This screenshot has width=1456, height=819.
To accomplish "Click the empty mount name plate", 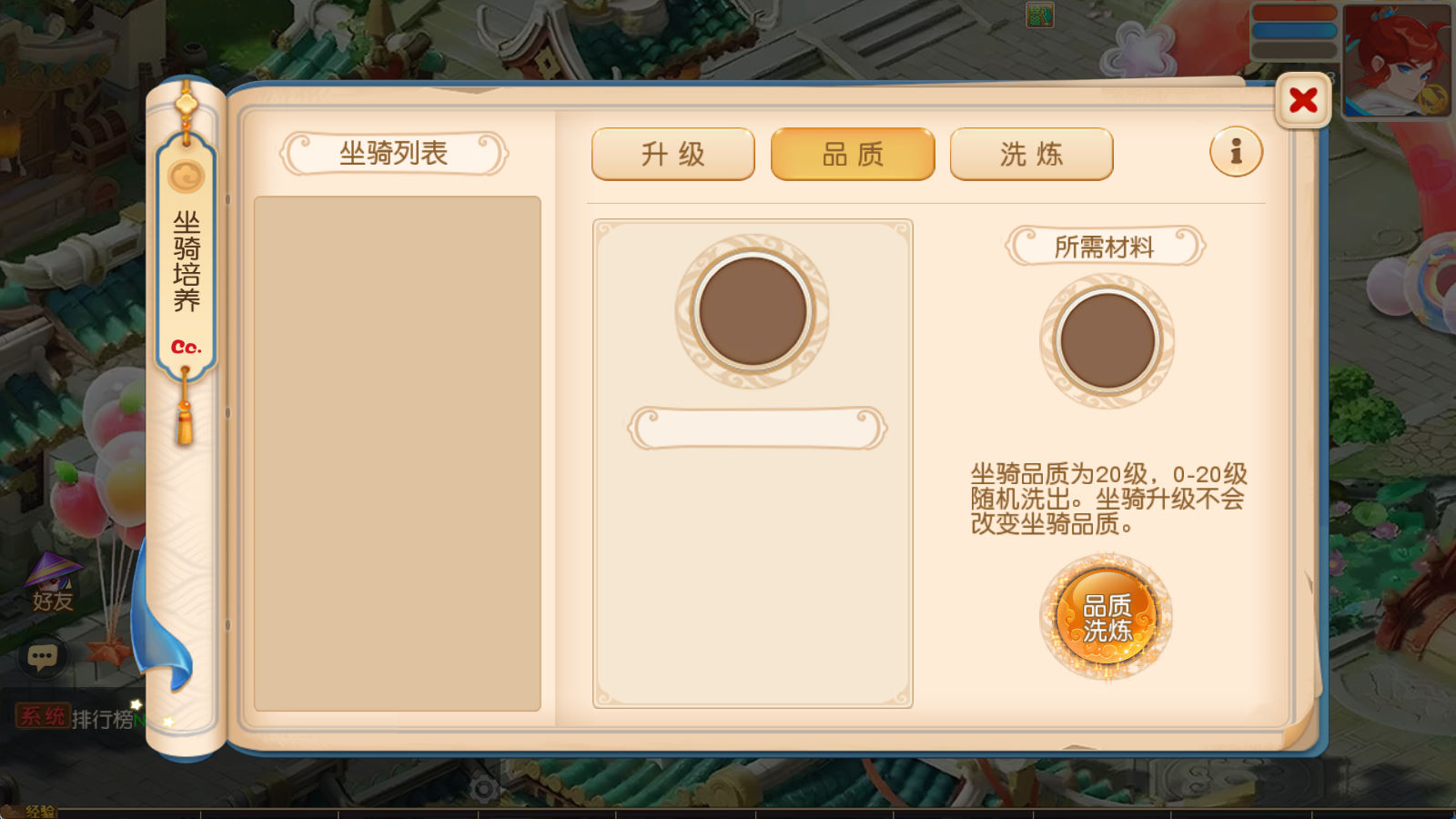I will [x=757, y=428].
